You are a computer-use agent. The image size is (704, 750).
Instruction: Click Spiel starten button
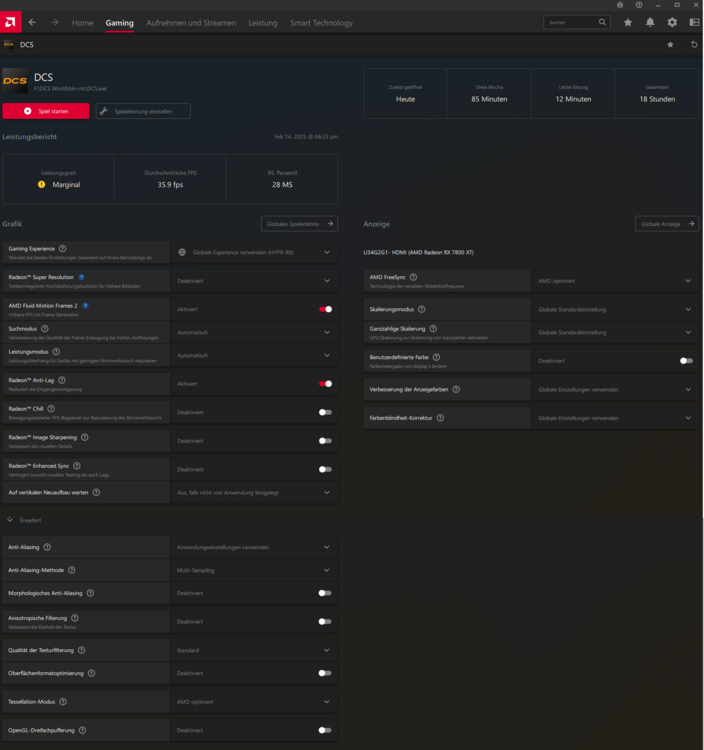(46, 111)
